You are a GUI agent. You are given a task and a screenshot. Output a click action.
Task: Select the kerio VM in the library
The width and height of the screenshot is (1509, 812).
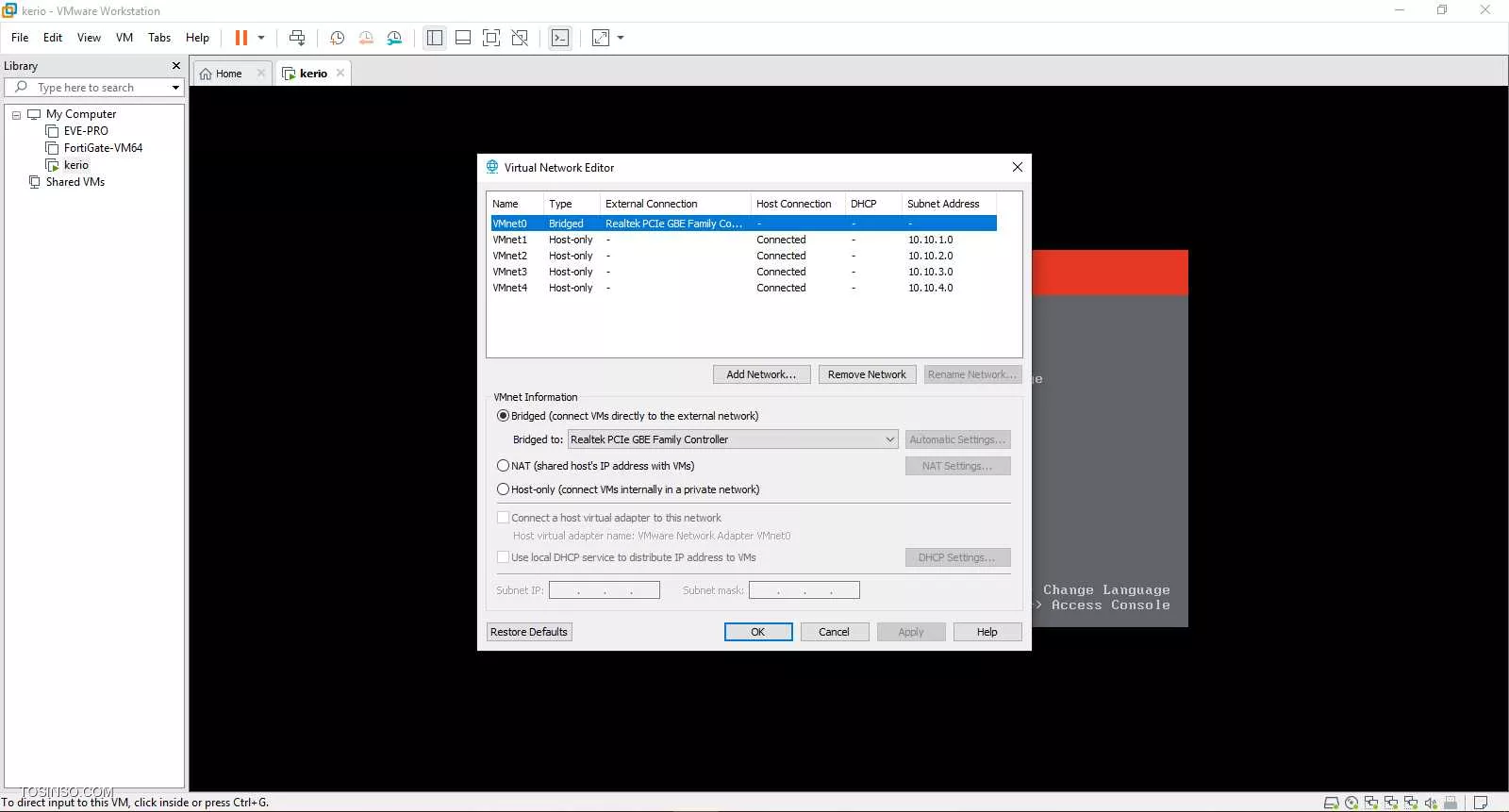75,165
